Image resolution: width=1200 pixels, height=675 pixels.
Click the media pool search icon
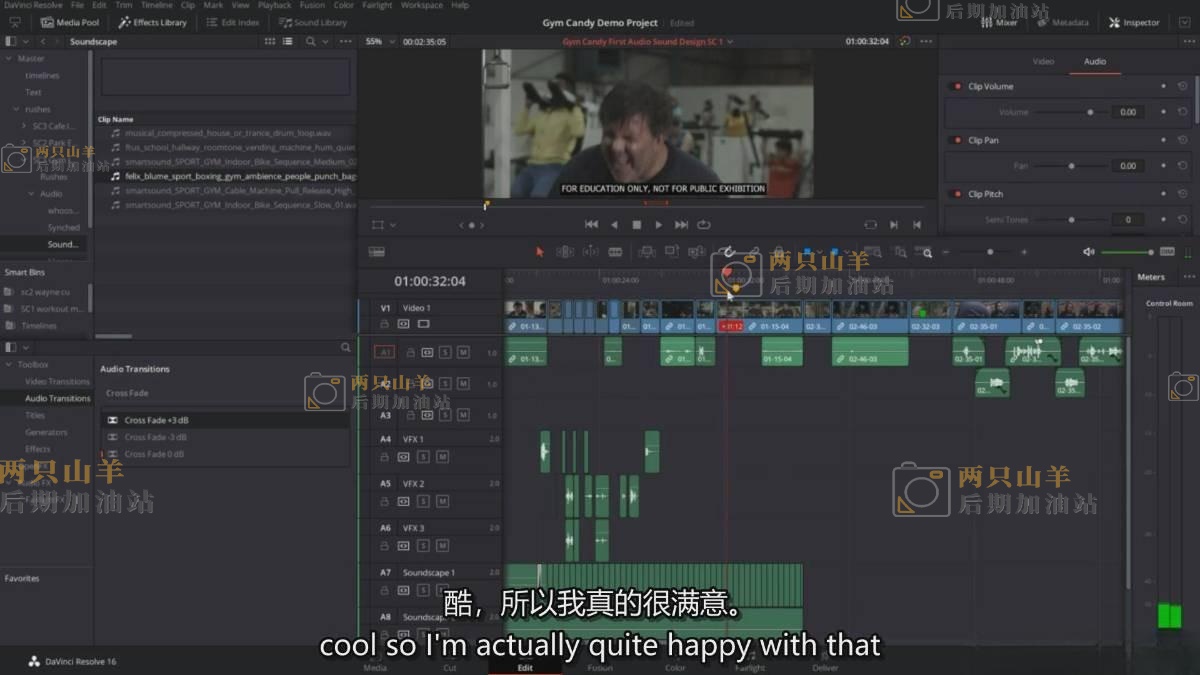point(310,41)
